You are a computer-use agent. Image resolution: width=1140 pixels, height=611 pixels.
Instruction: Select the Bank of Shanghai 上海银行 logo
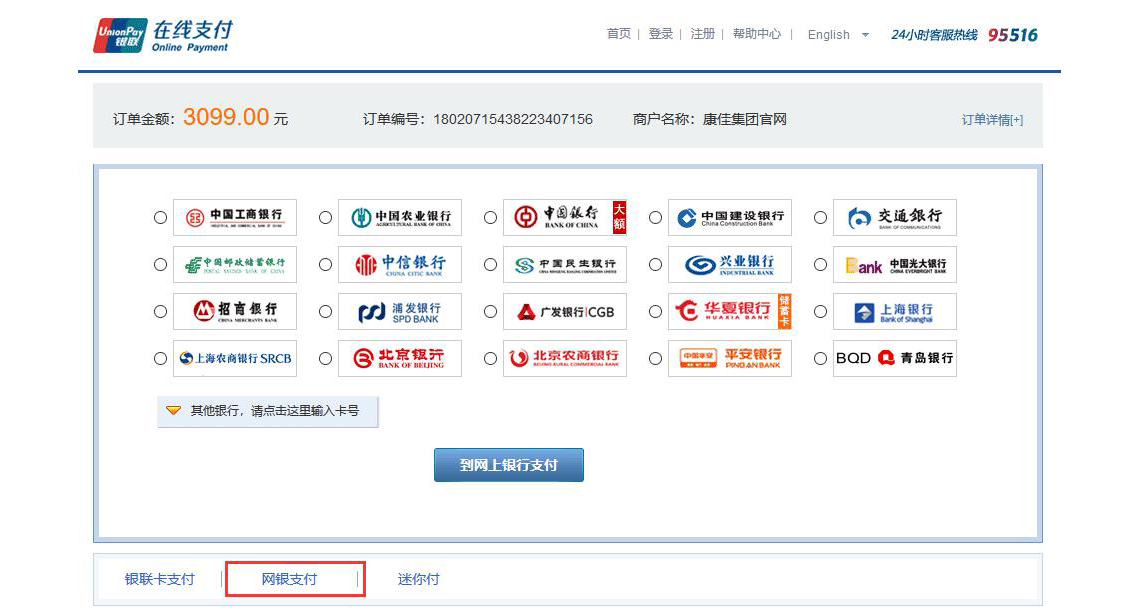895,311
